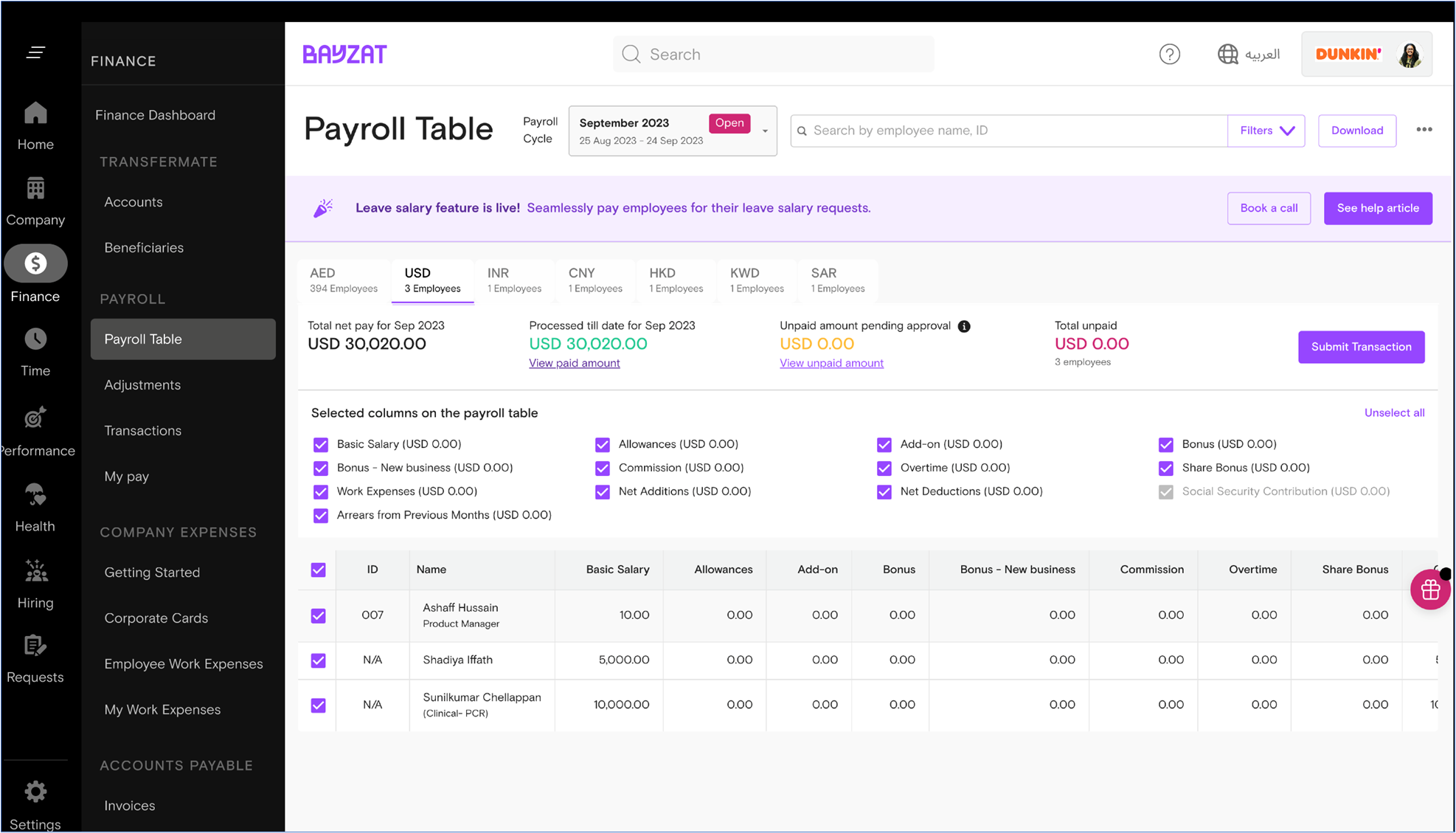The width and height of the screenshot is (1456, 833).
Task: Click the employee name search field
Action: tap(1010, 131)
